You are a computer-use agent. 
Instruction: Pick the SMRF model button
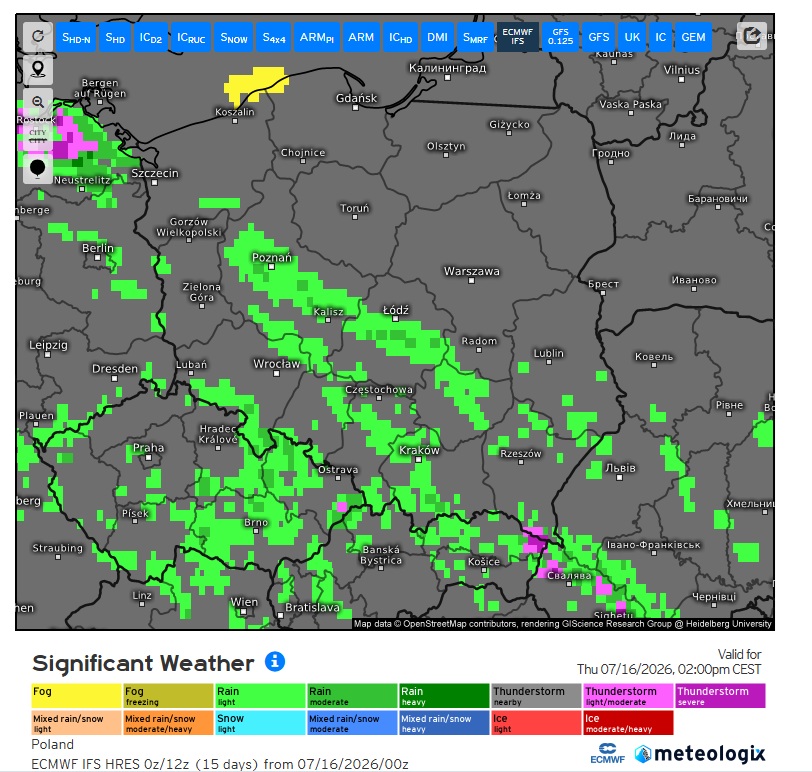click(475, 37)
